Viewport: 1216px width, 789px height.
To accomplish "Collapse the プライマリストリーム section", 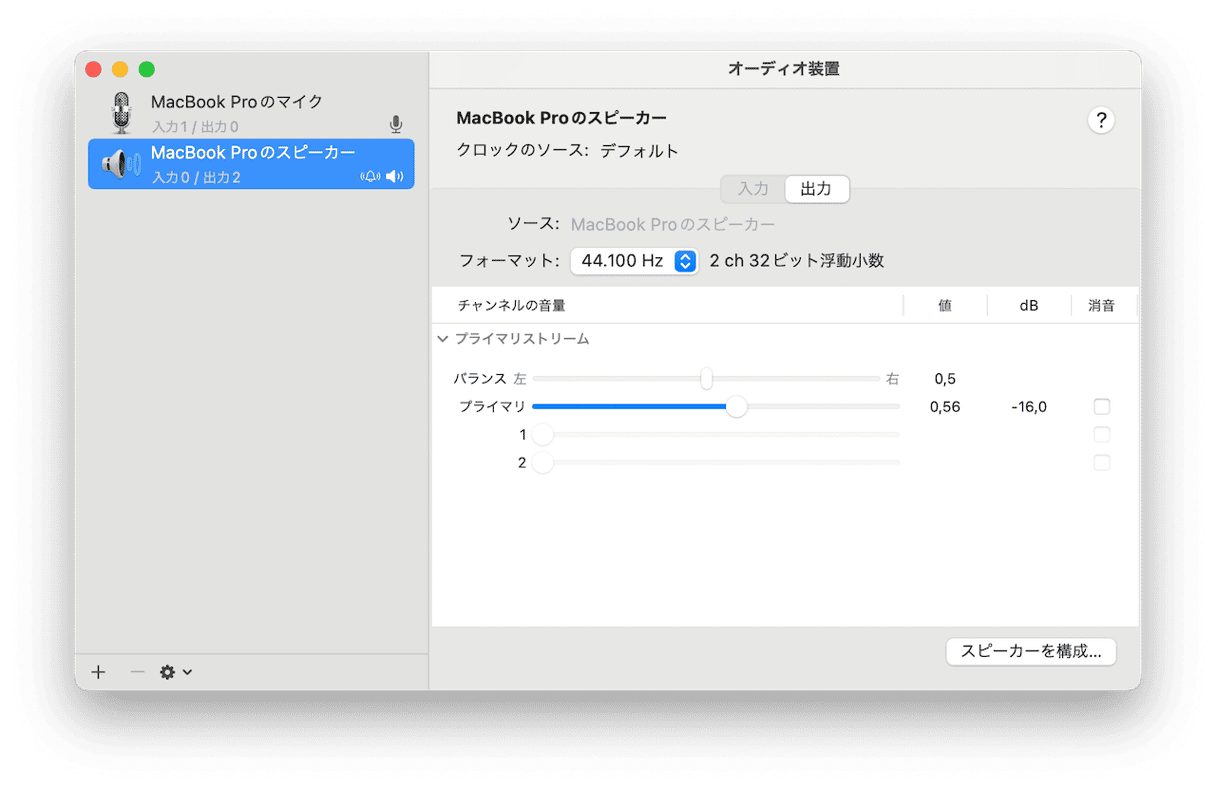I will pos(443,339).
